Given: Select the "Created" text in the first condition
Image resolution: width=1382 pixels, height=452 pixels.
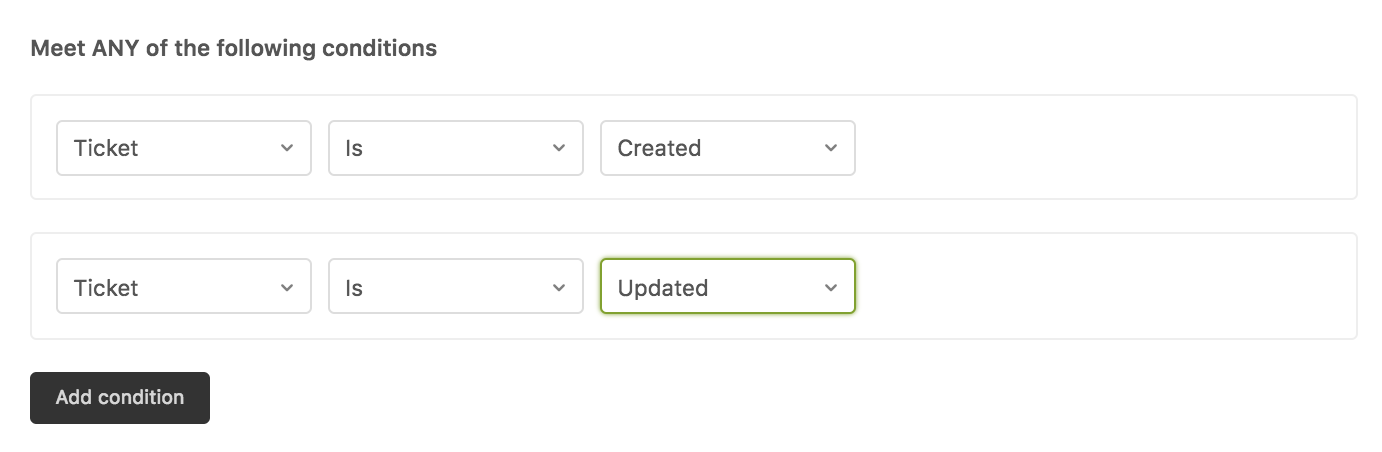Looking at the screenshot, I should pos(659,148).
